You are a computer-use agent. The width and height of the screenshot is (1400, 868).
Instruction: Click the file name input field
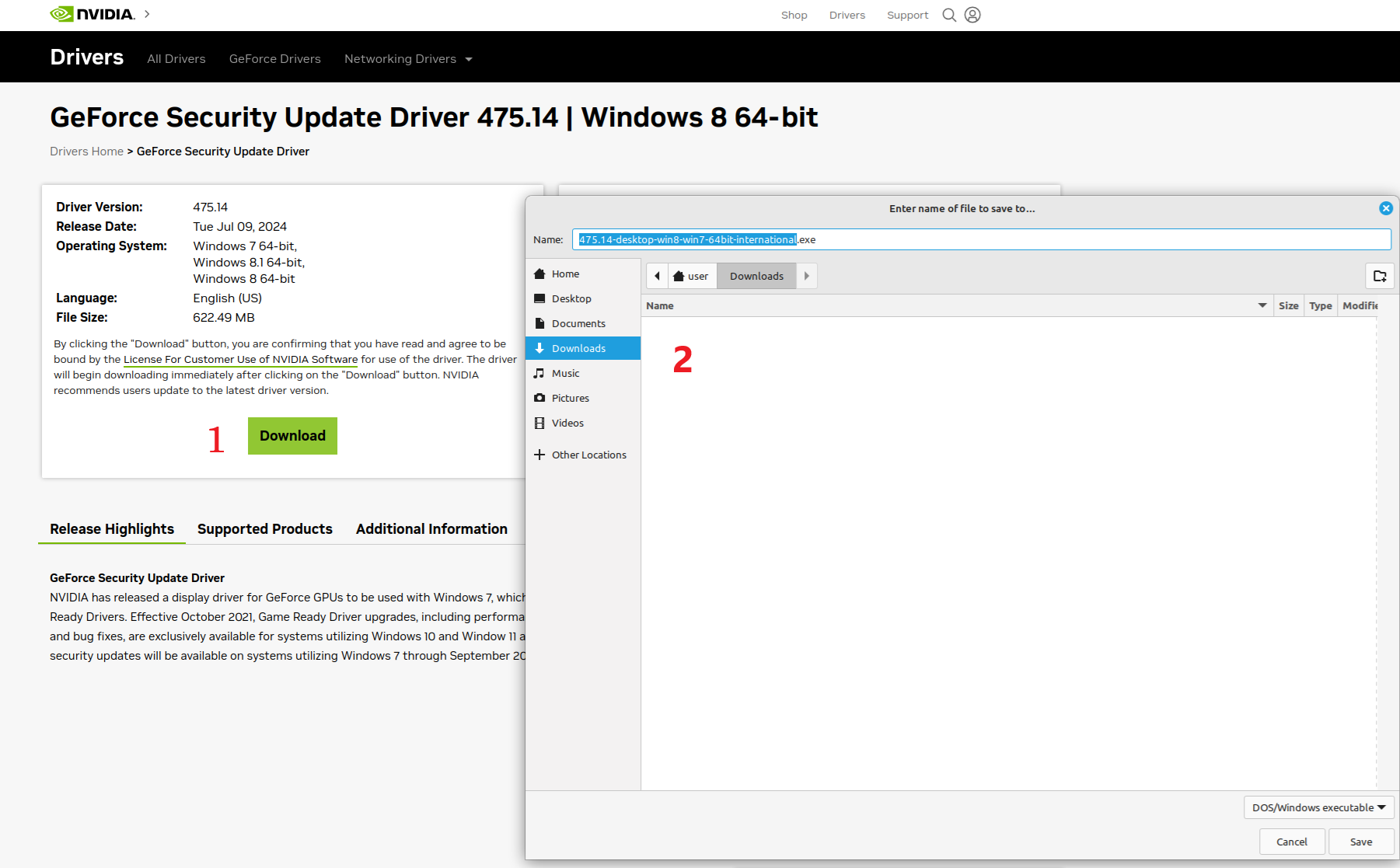(x=981, y=239)
